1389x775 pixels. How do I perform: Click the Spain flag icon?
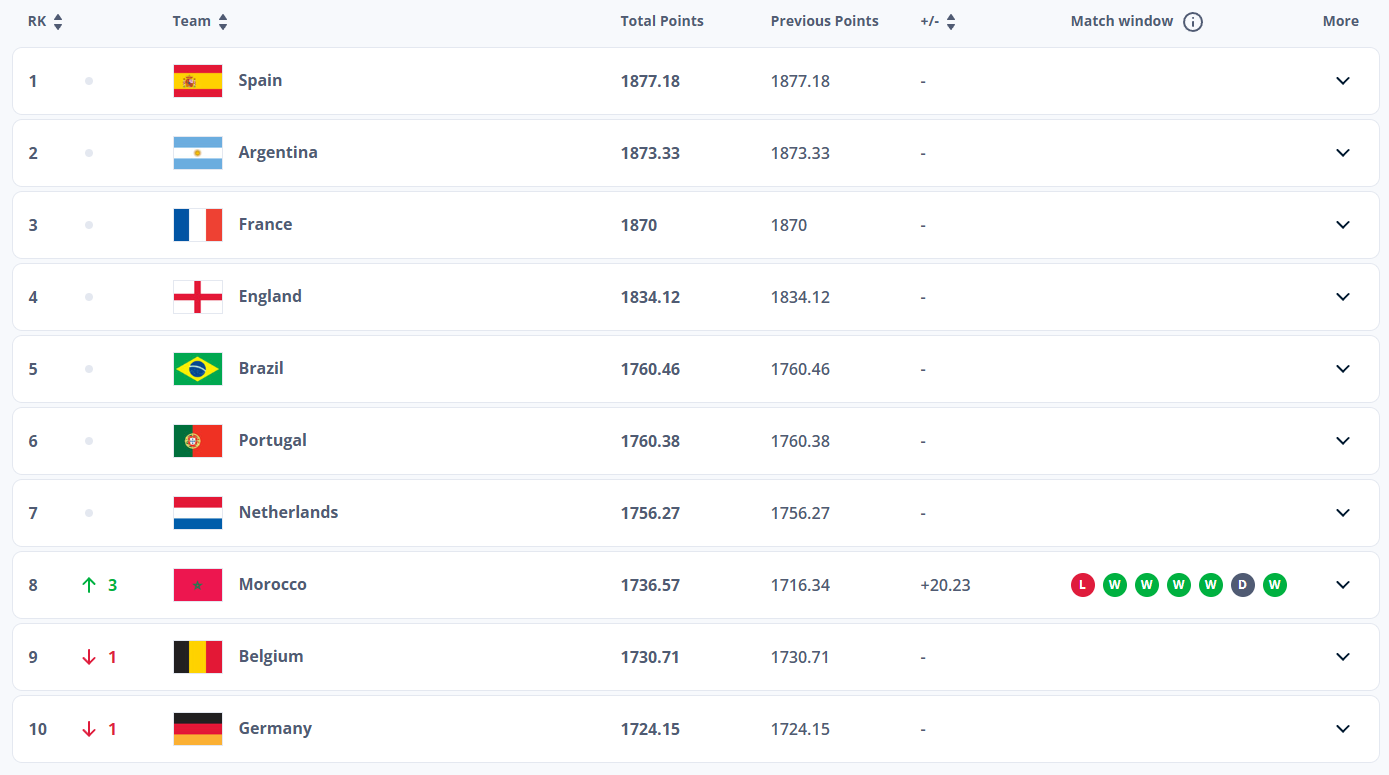(x=197, y=81)
